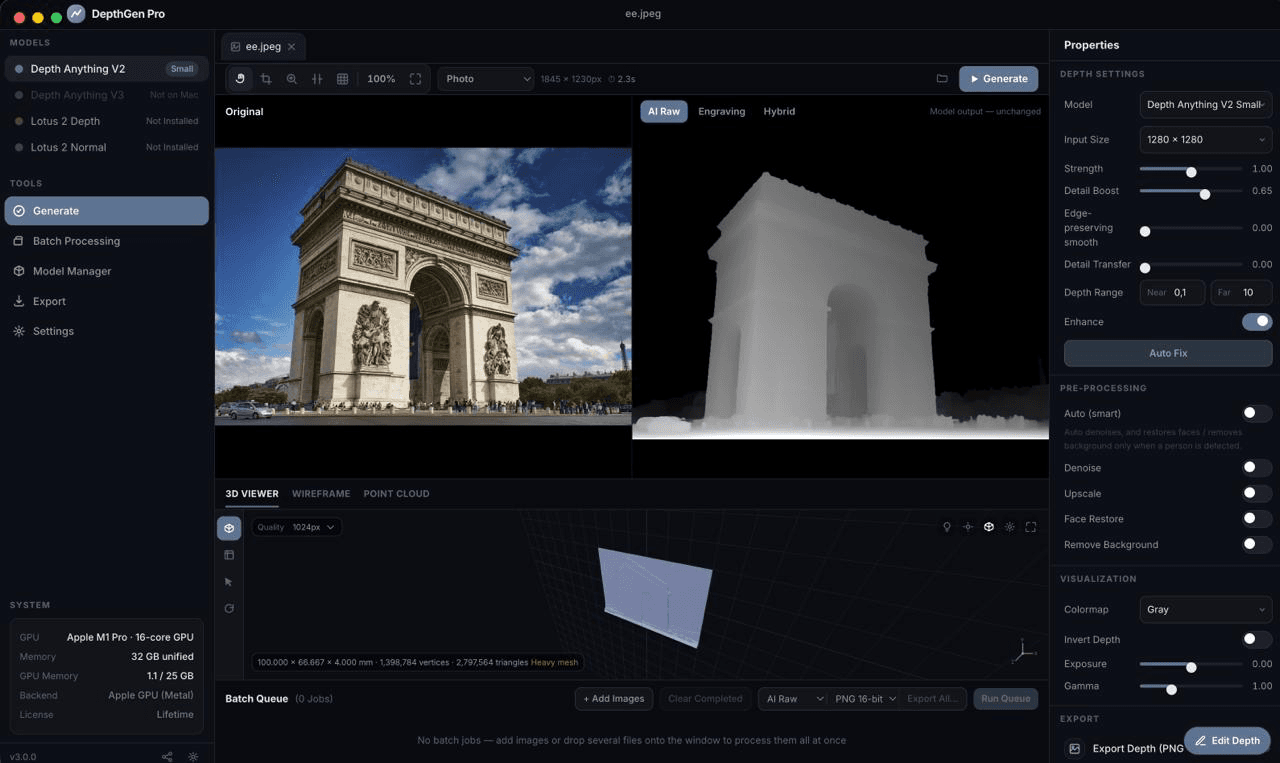
Task: Click the Detail Boost slider handle
Action: [x=1205, y=194]
